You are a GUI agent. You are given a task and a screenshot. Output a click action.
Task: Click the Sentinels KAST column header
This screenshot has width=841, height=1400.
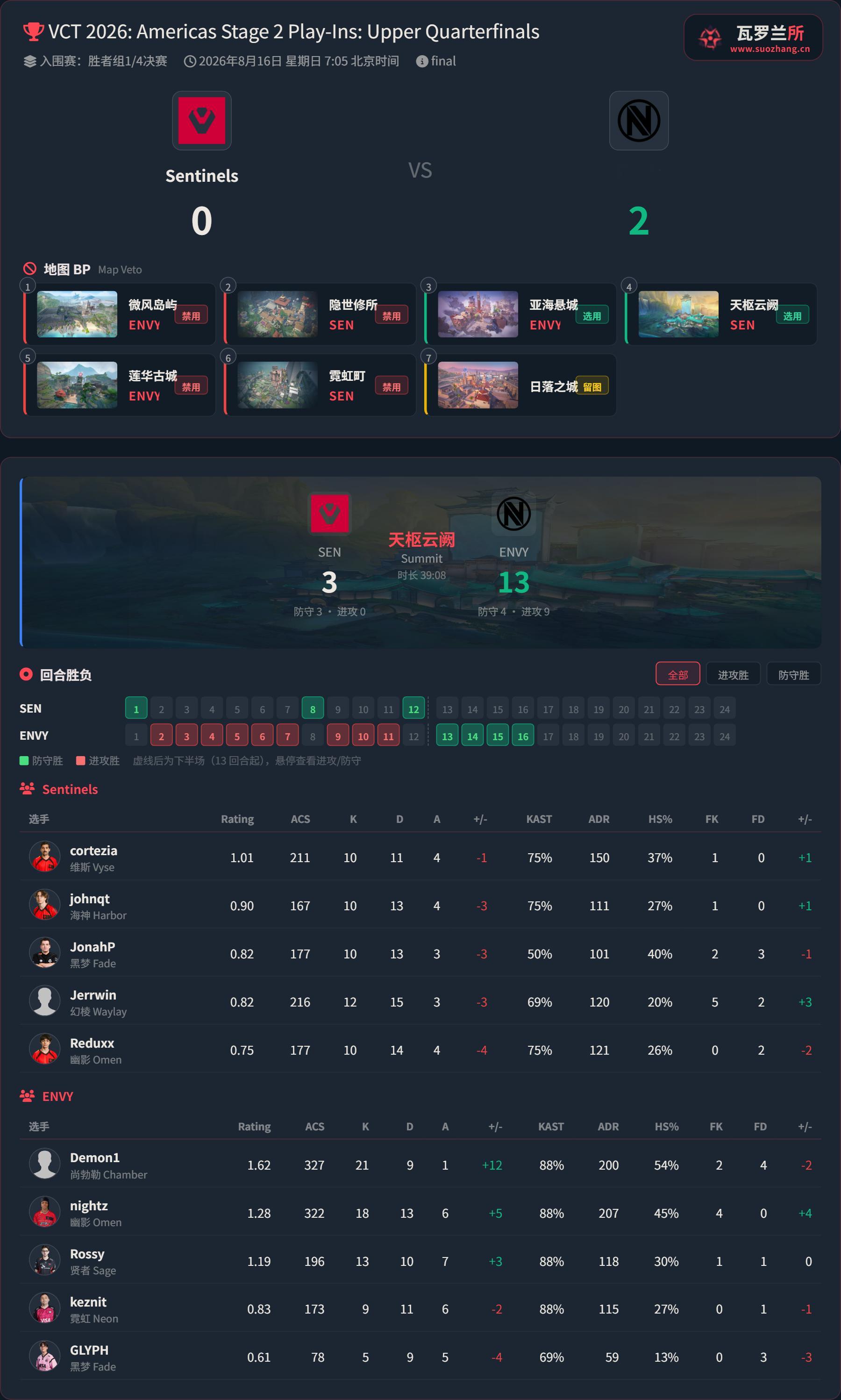tap(539, 819)
